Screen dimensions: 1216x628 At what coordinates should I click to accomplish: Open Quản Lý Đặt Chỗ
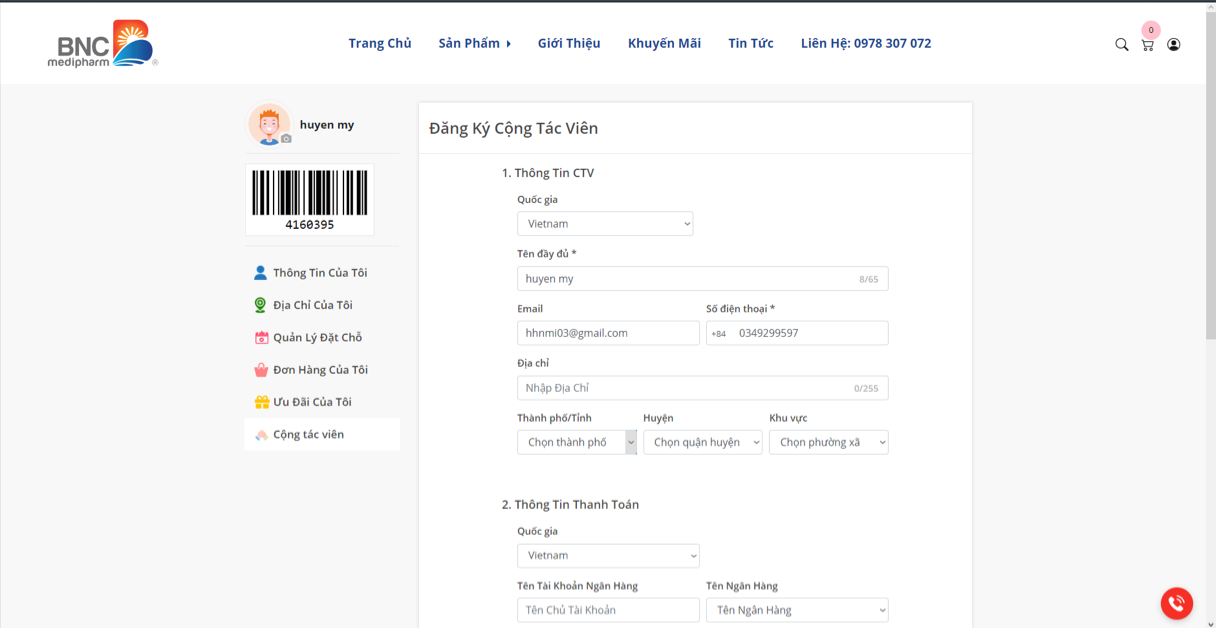pos(317,338)
